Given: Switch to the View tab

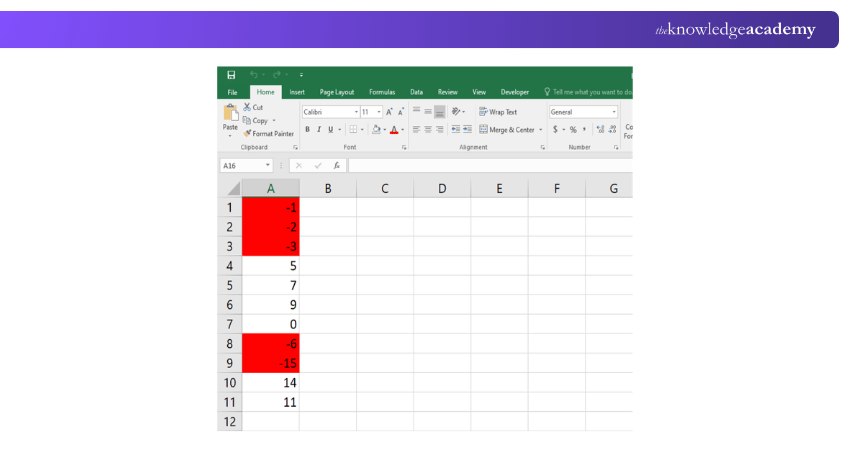Looking at the screenshot, I should [x=479, y=92].
